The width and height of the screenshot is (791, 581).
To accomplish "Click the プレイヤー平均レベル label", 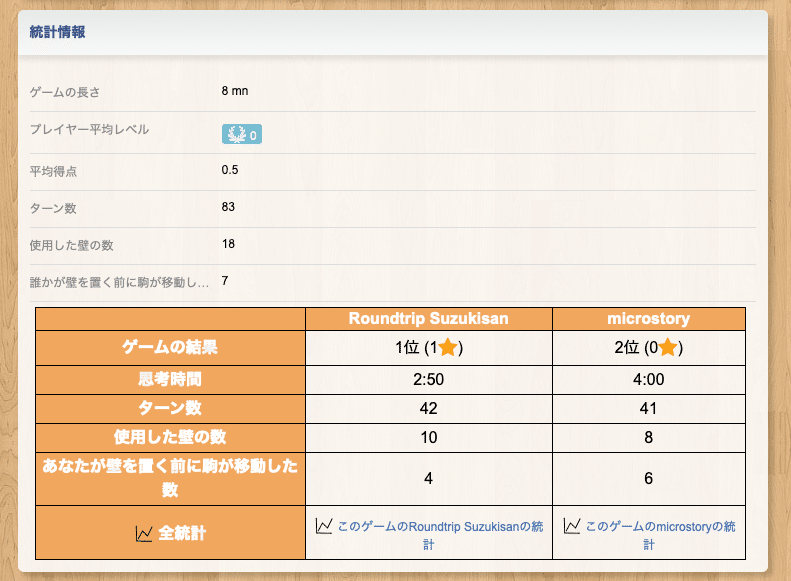I will pyautogui.click(x=89, y=130).
